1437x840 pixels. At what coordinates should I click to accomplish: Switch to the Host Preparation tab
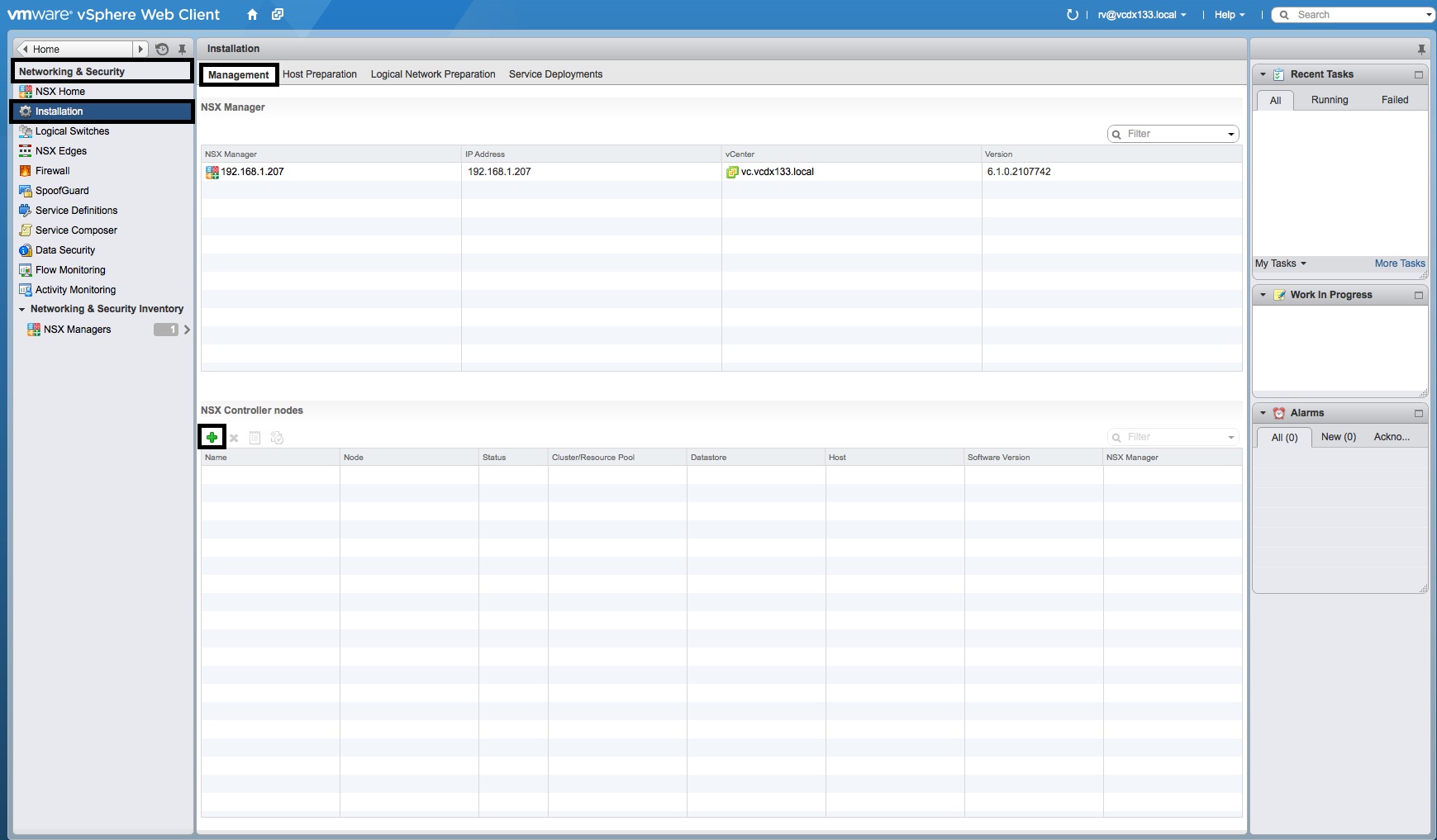click(x=320, y=74)
